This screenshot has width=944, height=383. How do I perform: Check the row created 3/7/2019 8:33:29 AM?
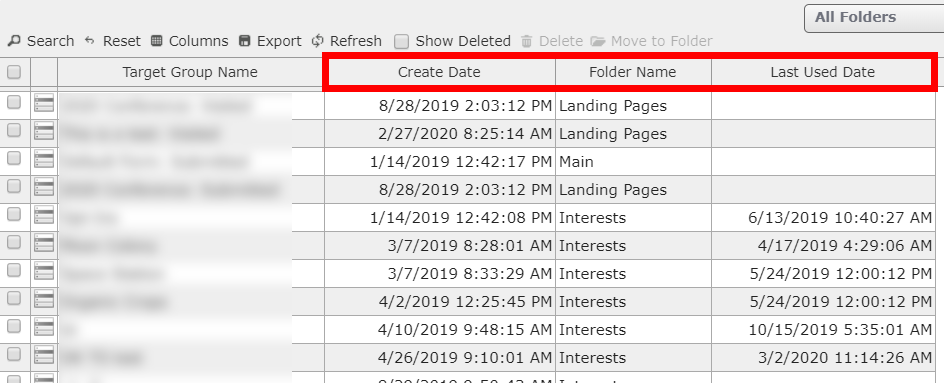pyautogui.click(x=14, y=270)
